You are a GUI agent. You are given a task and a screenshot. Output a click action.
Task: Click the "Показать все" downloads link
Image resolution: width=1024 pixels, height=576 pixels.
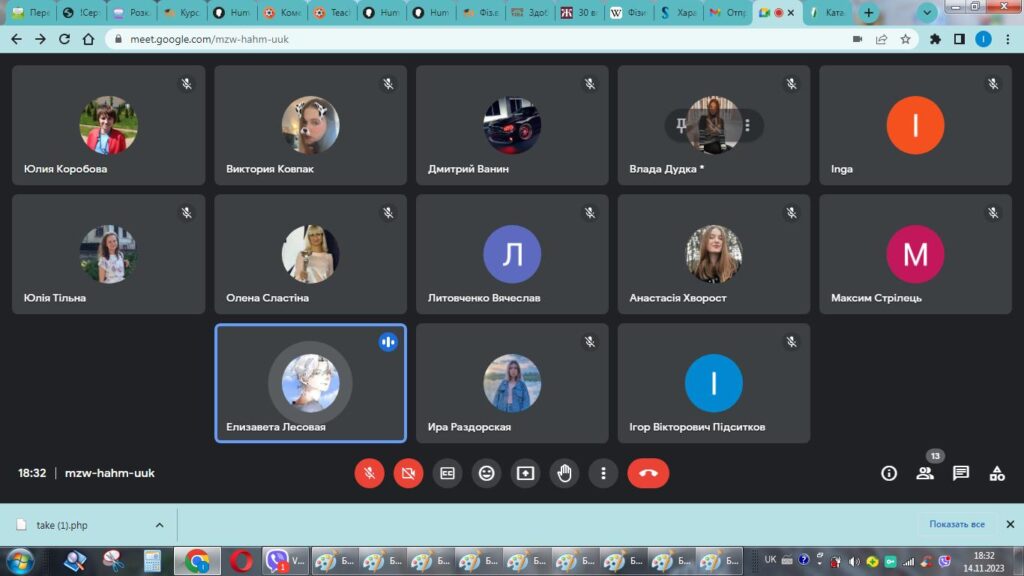point(957,524)
